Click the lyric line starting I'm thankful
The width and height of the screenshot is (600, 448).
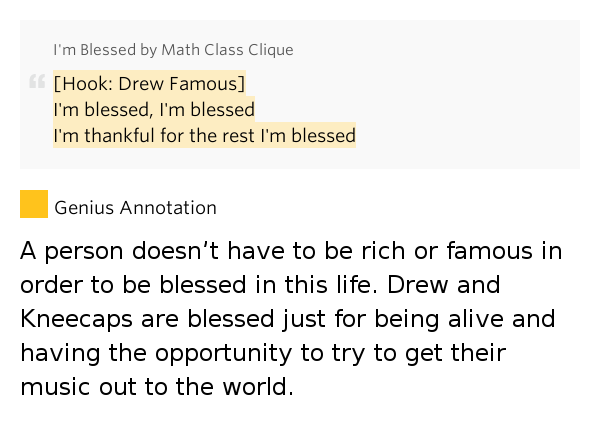(x=204, y=135)
